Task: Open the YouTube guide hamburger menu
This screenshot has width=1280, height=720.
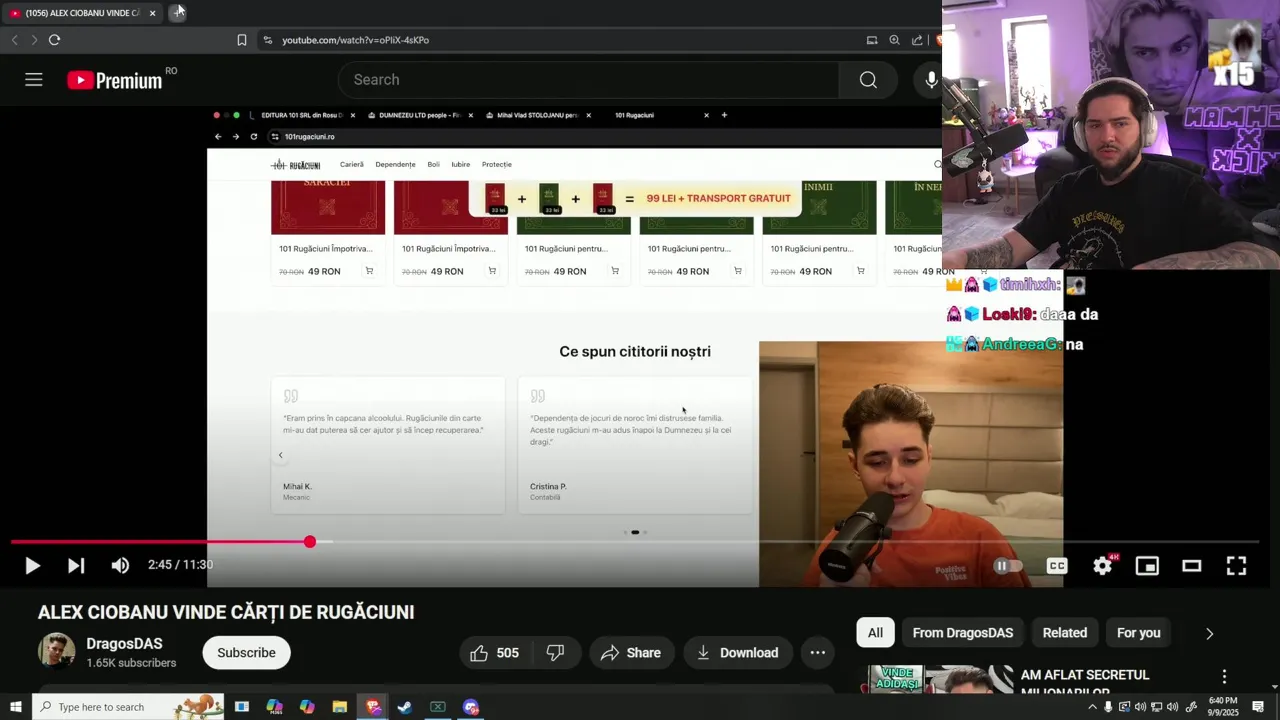Action: tap(34, 80)
